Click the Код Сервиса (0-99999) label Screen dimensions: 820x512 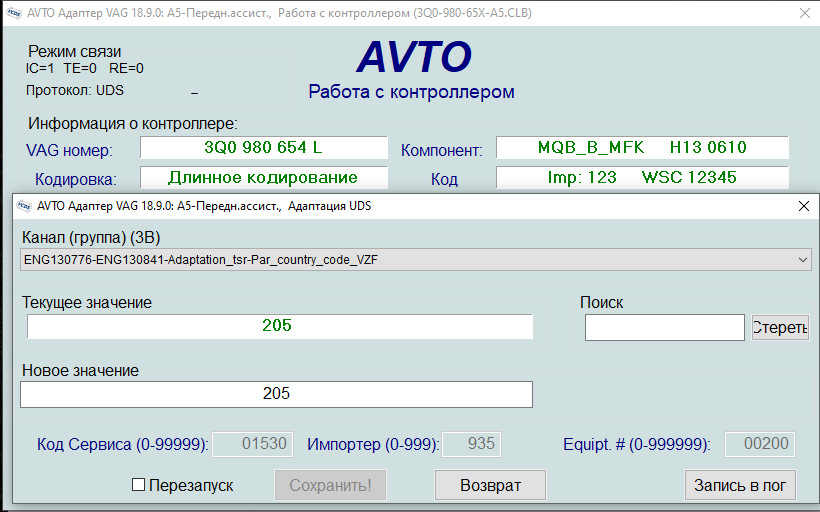(x=123, y=445)
